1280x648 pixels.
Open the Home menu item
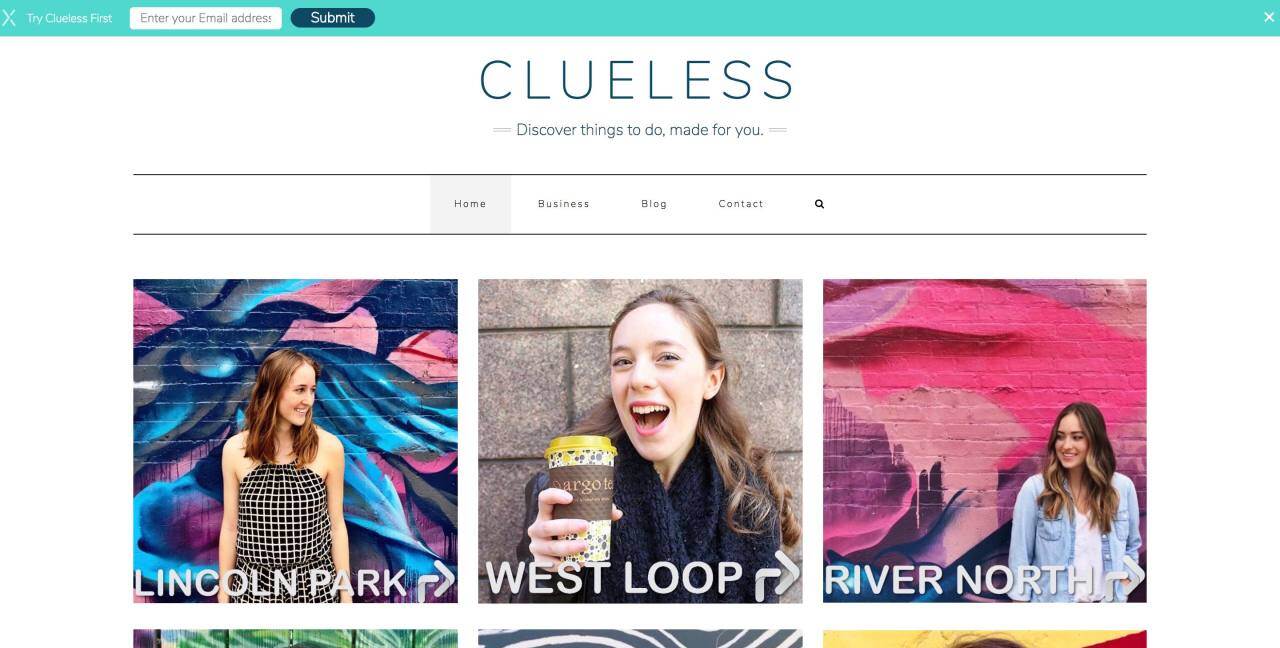[470, 204]
